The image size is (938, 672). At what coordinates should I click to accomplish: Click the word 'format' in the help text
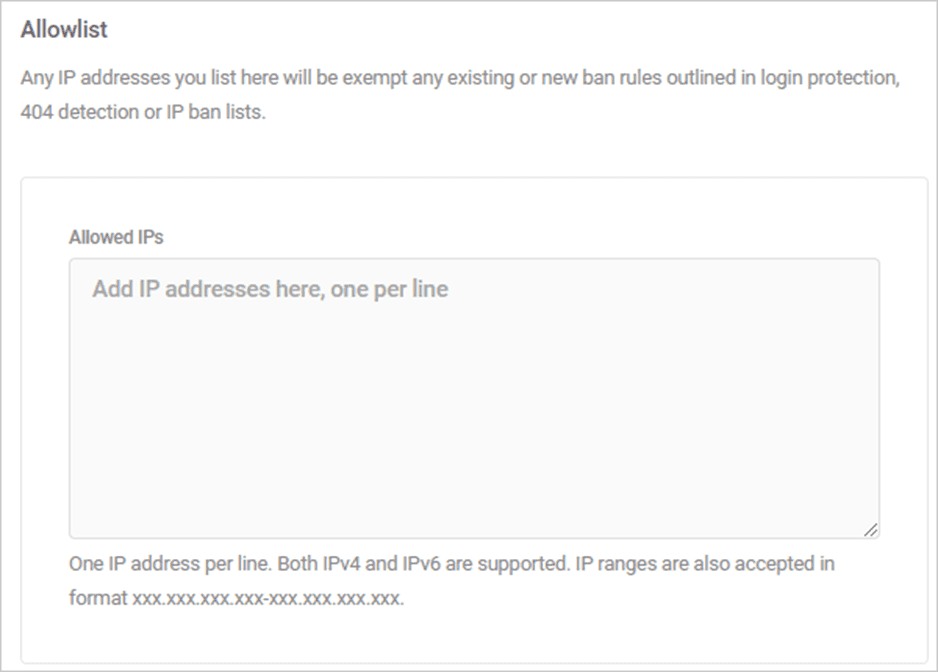tap(98, 598)
